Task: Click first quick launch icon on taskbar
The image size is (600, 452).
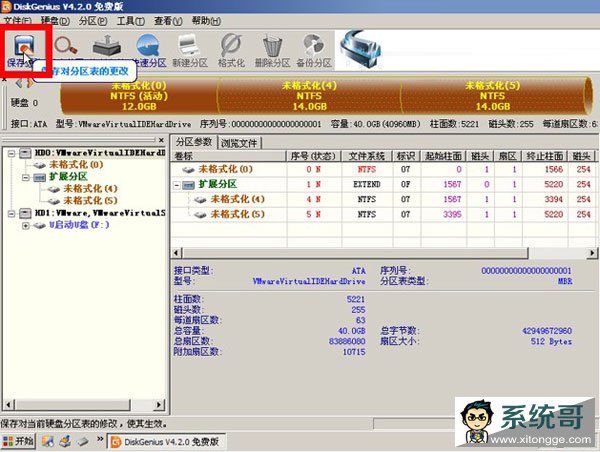Action: pos(47,441)
